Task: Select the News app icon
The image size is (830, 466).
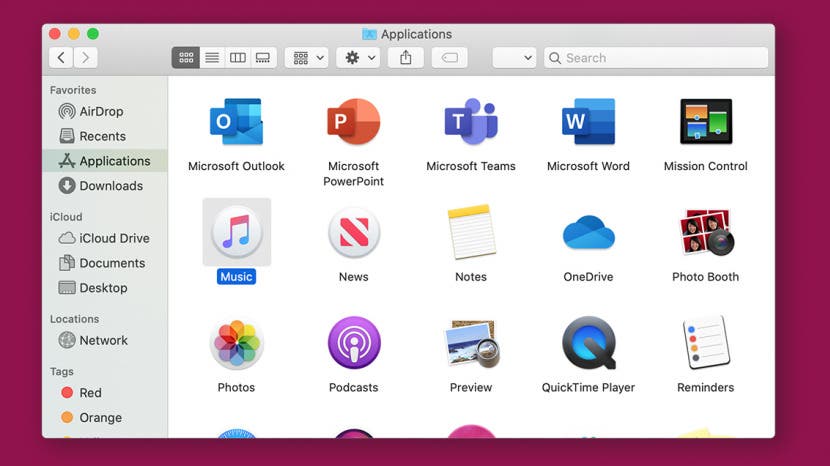Action: click(354, 232)
